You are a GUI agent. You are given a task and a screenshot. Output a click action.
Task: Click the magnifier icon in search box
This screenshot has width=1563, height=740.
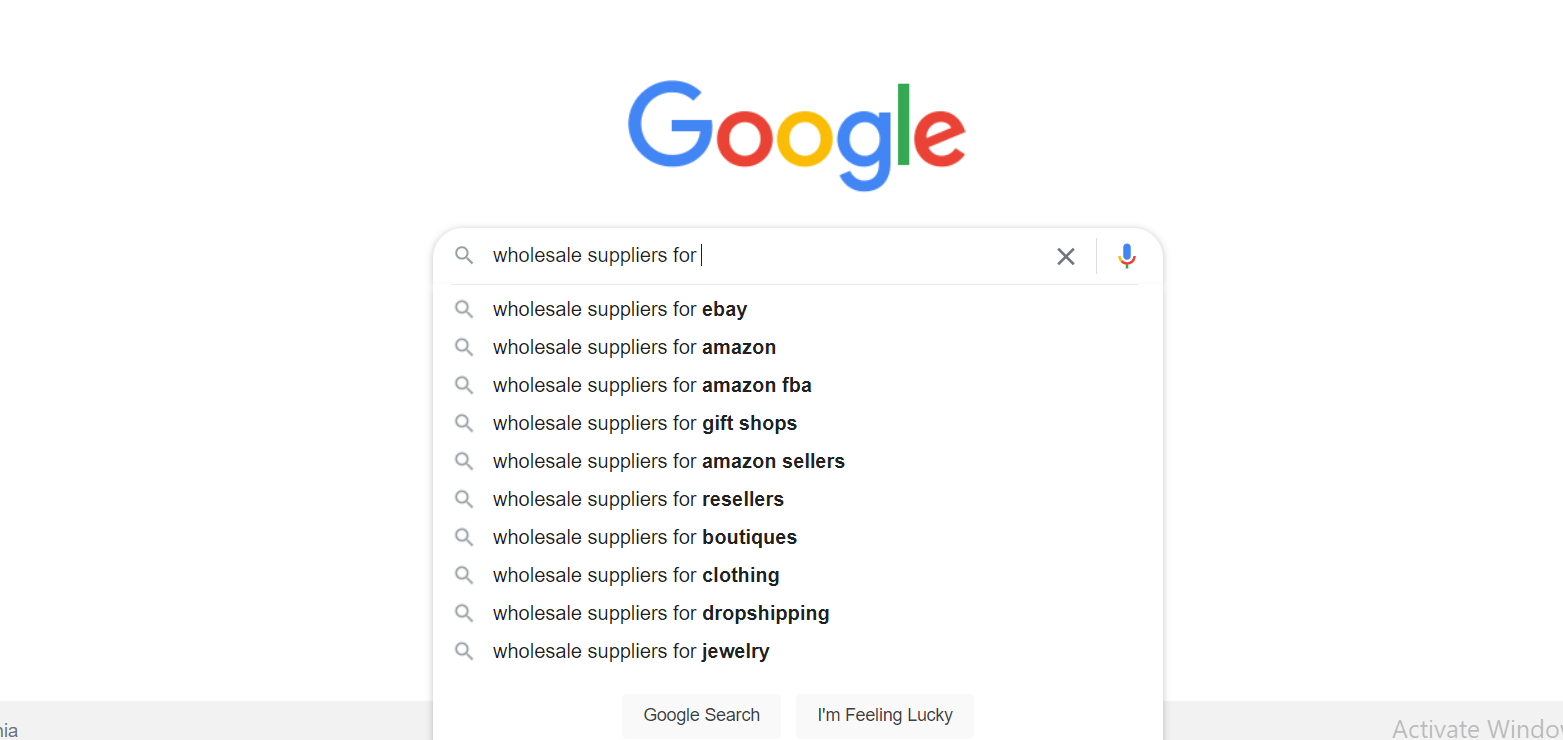[464, 255]
